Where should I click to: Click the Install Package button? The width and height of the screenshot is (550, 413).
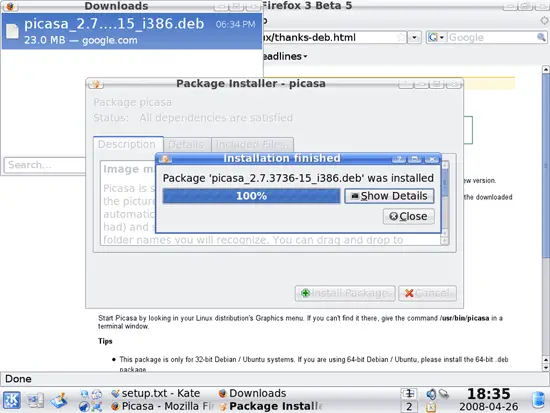[345, 293]
